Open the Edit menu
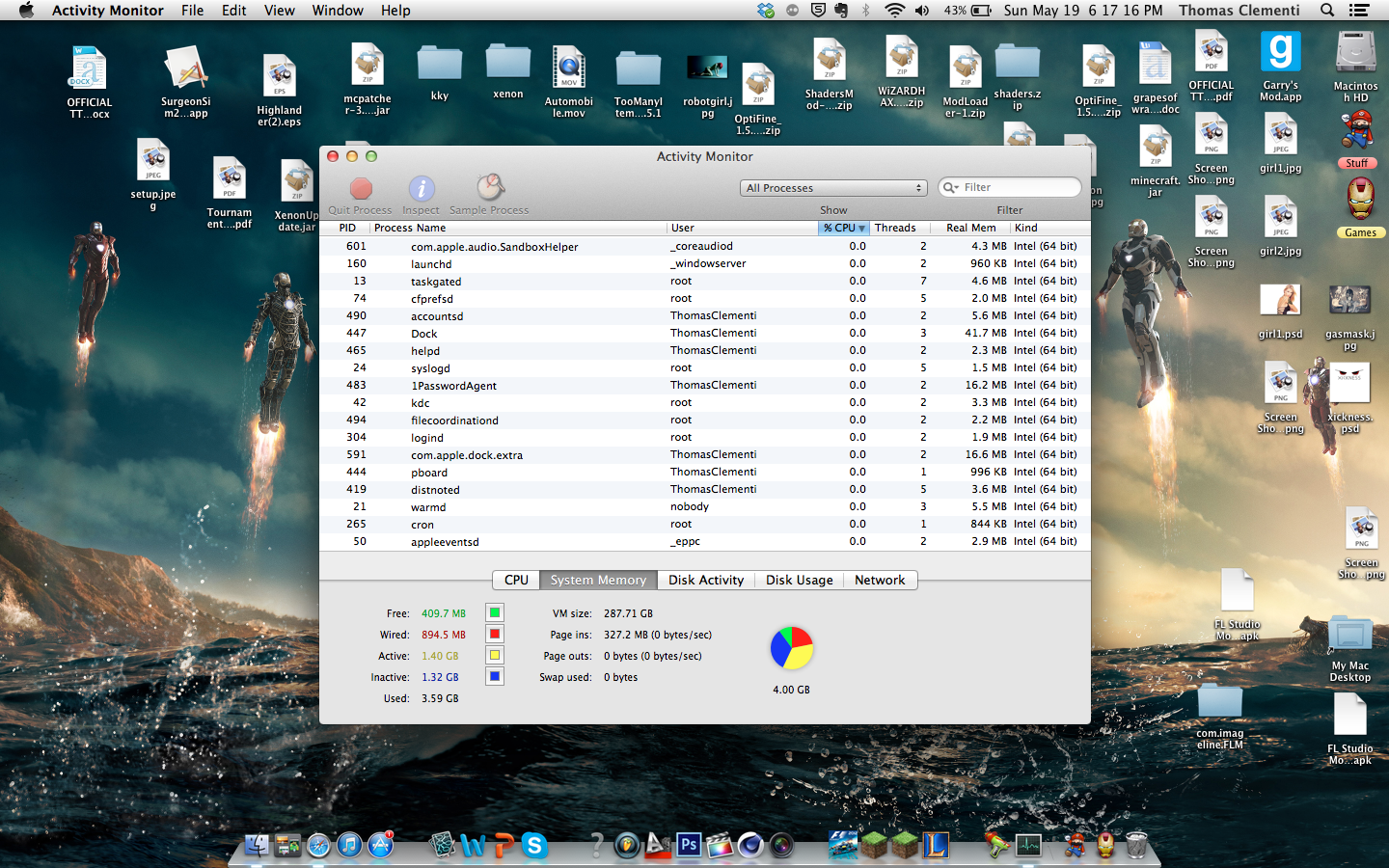1389x868 pixels. click(x=234, y=11)
